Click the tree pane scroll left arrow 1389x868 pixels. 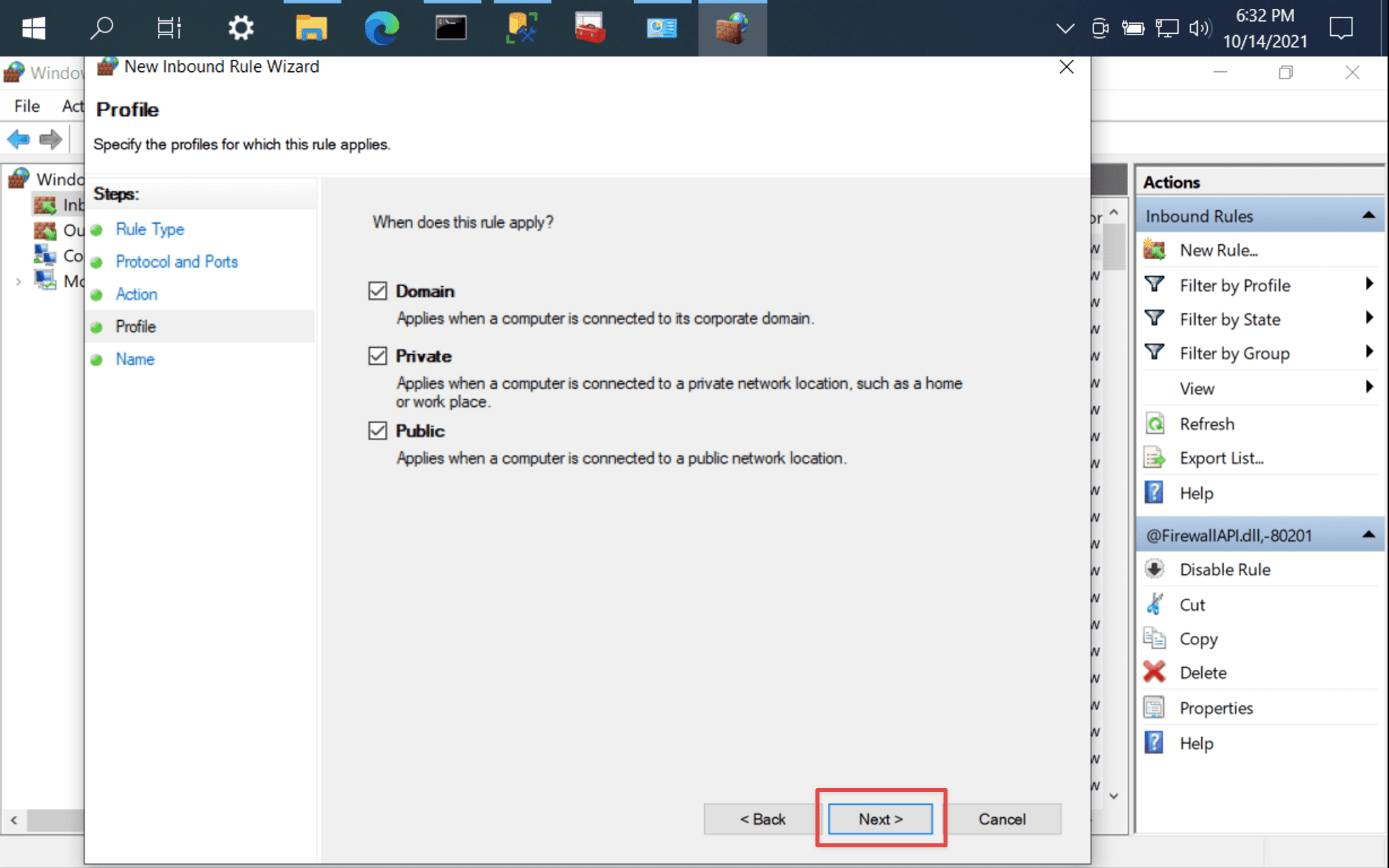pyautogui.click(x=14, y=821)
